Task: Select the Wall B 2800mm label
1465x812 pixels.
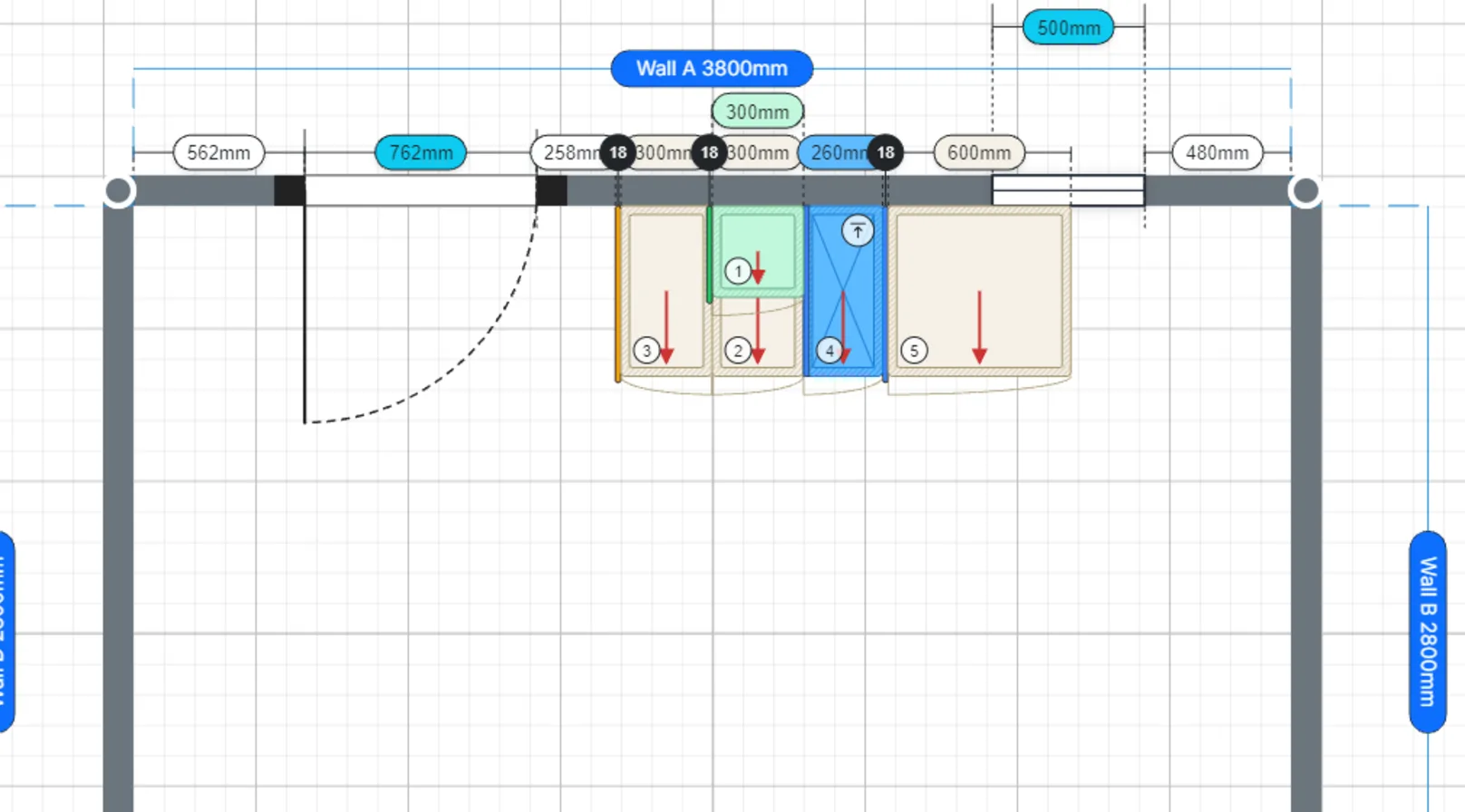Action: tap(1428, 632)
